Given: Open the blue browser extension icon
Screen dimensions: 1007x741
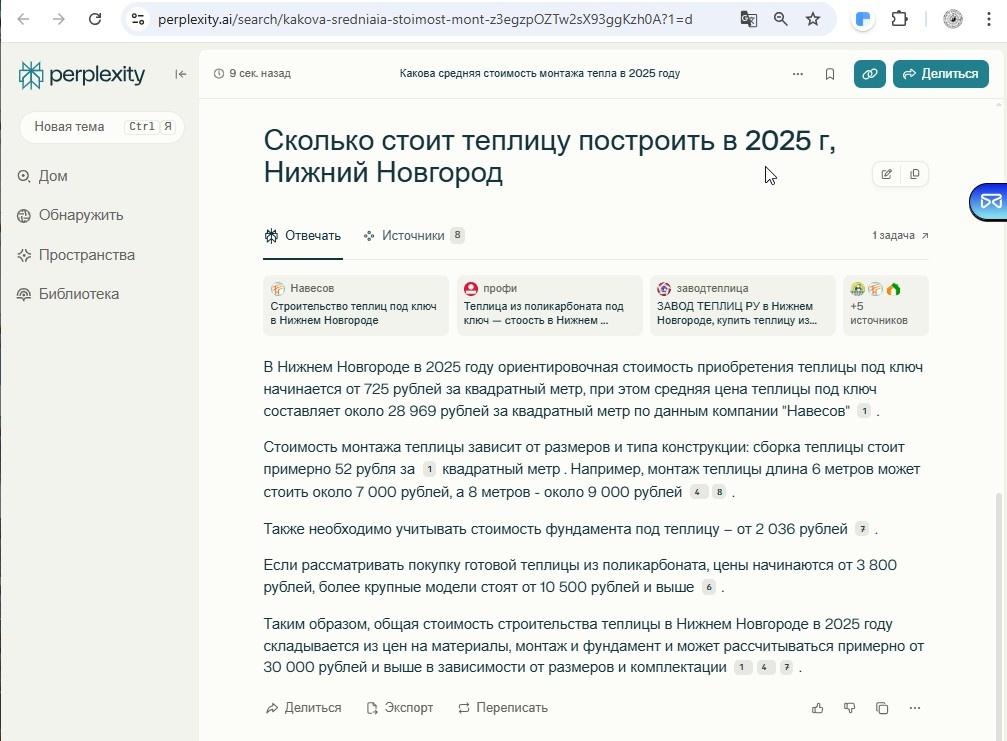Looking at the screenshot, I should pyautogui.click(x=863, y=19).
